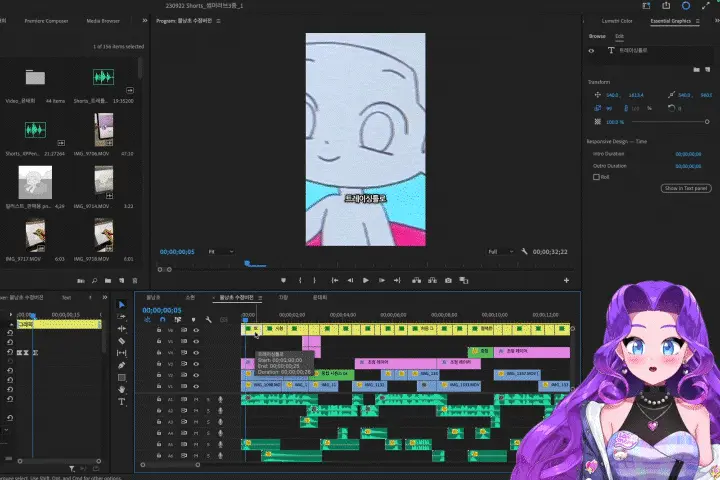Open the Browse tab in Essential Graphics
The image size is (720, 480).
click(597, 36)
